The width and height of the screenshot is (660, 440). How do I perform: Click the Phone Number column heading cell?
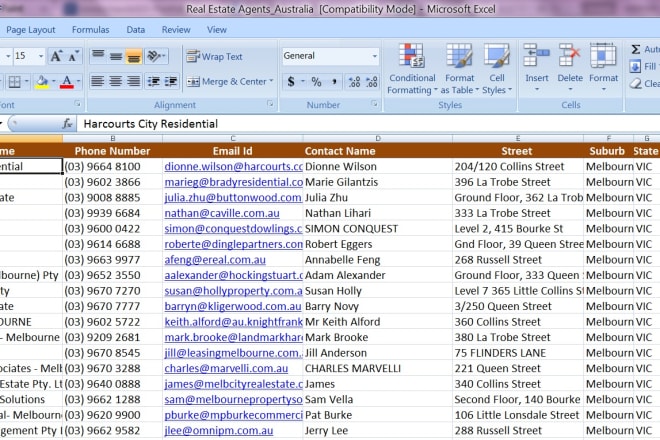pyautogui.click(x=112, y=151)
